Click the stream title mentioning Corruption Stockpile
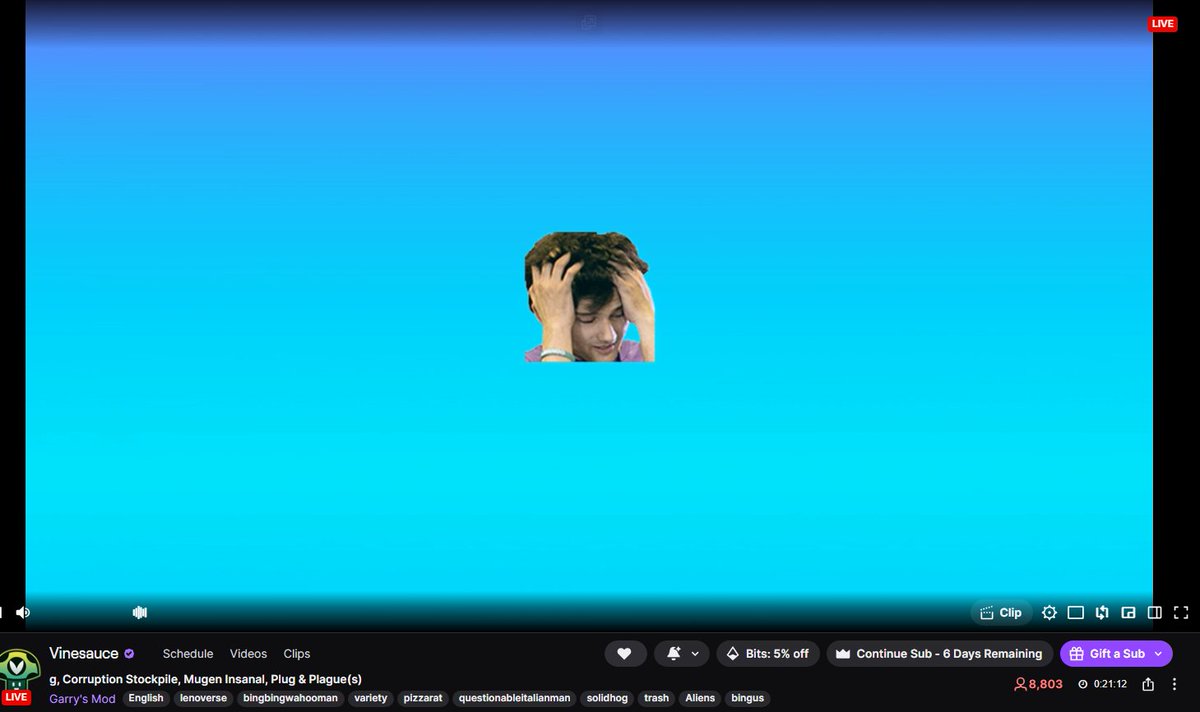The width and height of the screenshot is (1200, 712). coord(205,679)
